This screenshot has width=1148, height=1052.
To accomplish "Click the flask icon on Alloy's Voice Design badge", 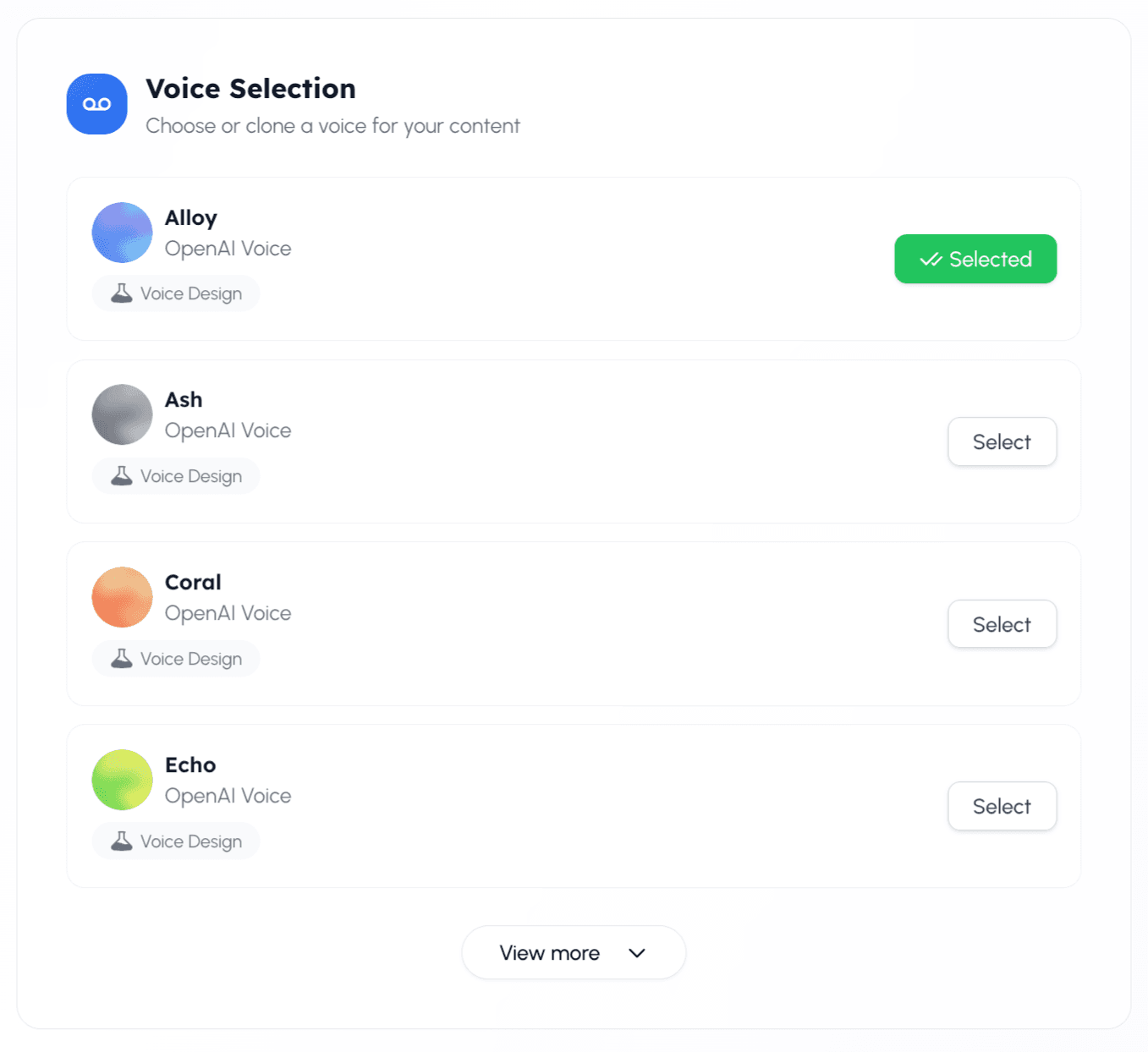I will pyautogui.click(x=120, y=293).
